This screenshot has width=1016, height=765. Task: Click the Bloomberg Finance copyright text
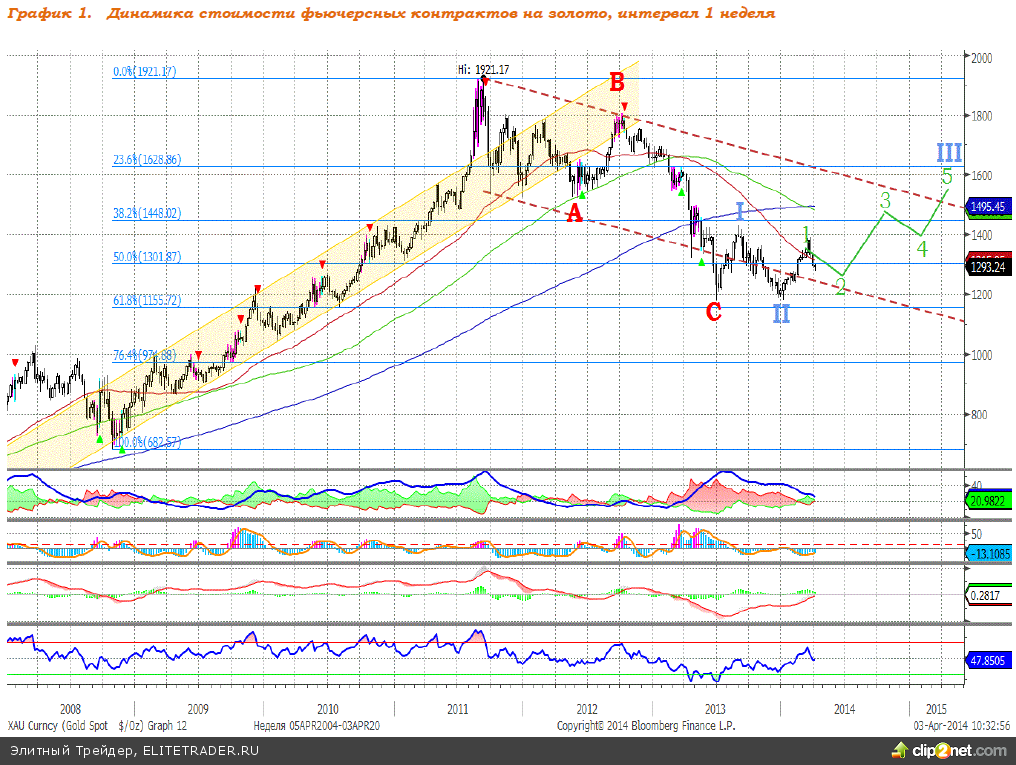[646, 725]
